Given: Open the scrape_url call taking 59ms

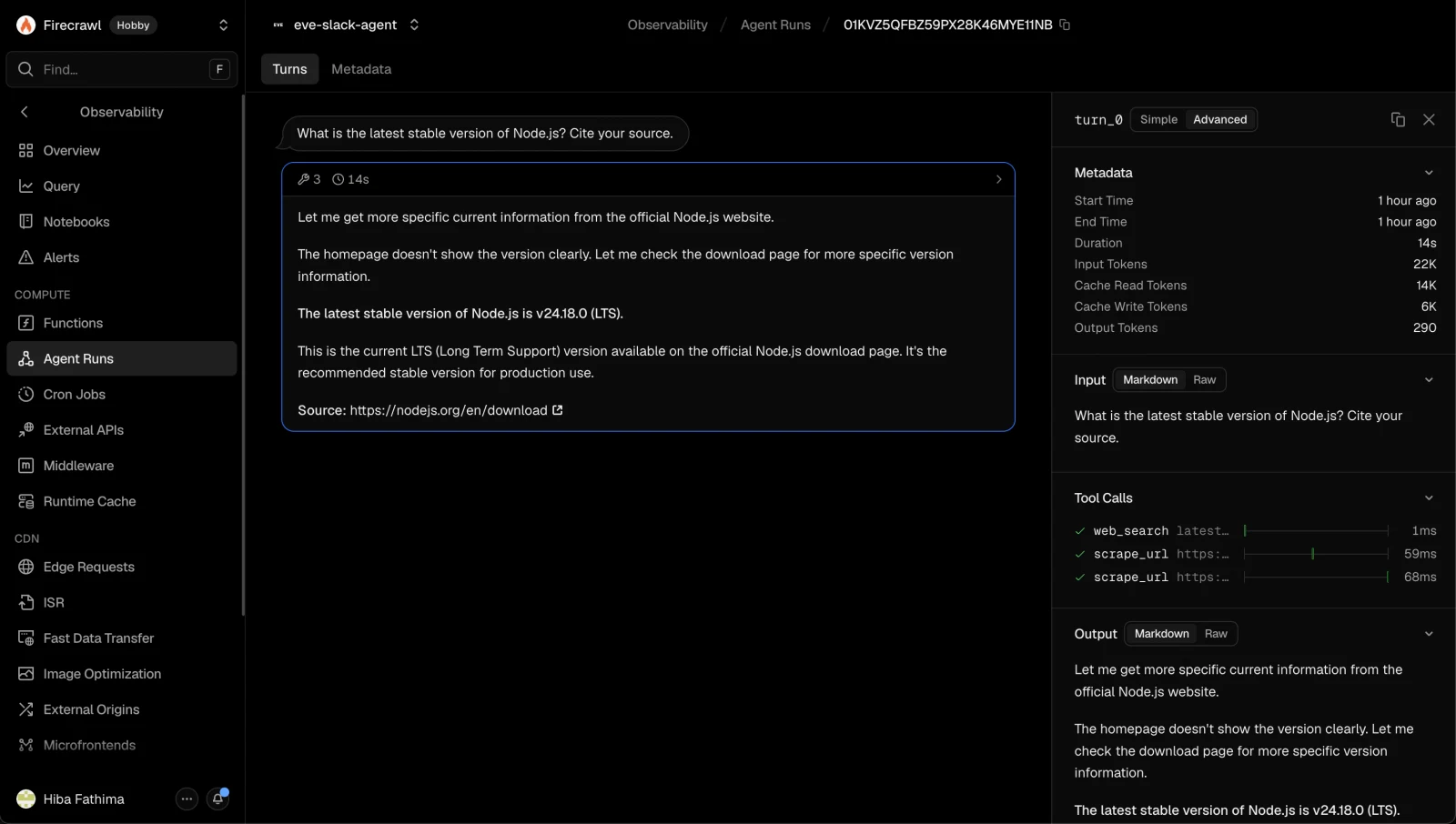Looking at the screenshot, I should pyautogui.click(x=1255, y=554).
